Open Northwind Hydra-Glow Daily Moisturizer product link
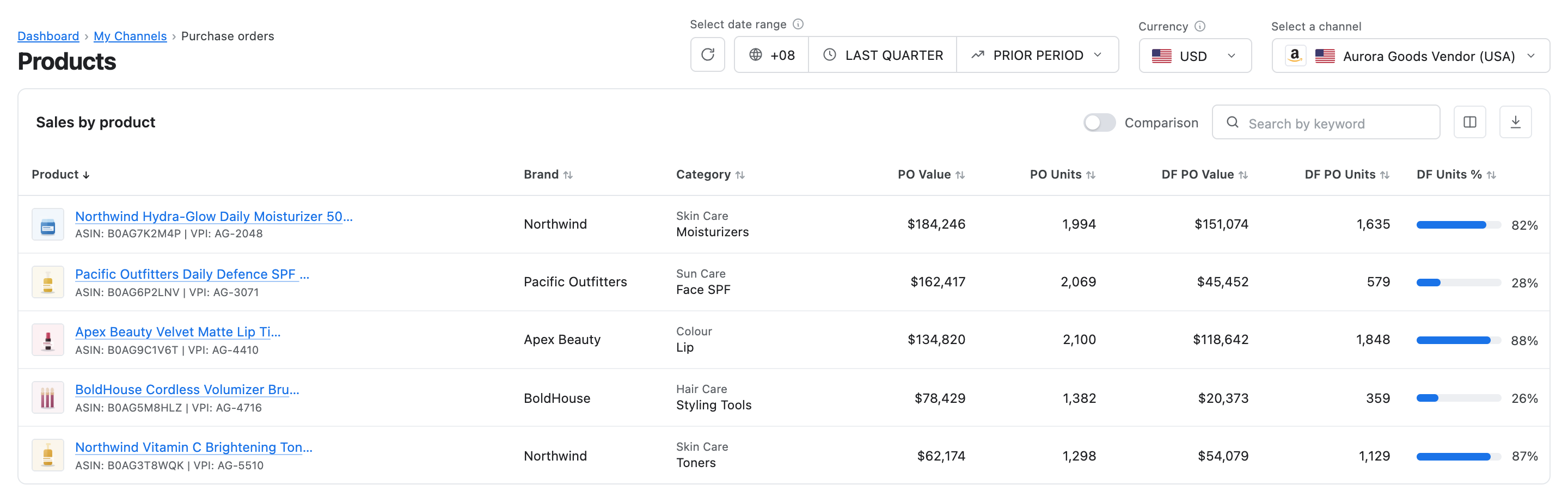The image size is (1568, 503). (x=213, y=216)
